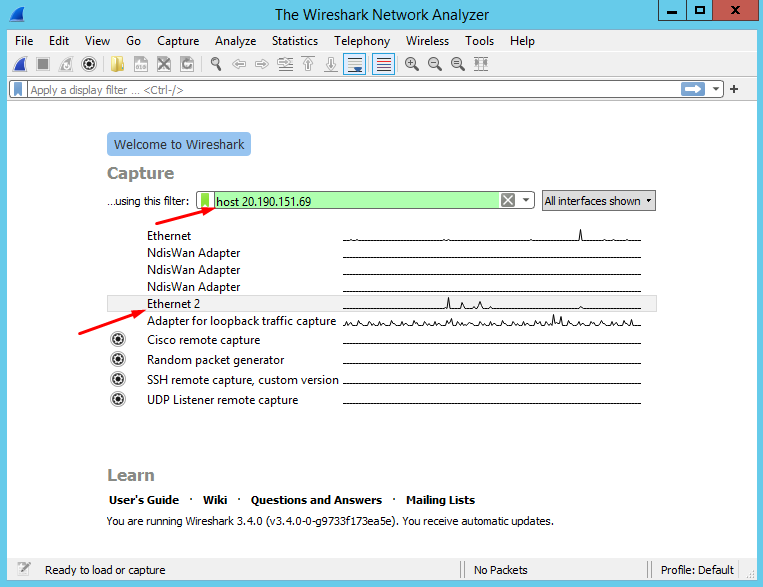Viewport: 763px width, 587px height.
Task: Jump to first packet icon
Action: coord(308,64)
